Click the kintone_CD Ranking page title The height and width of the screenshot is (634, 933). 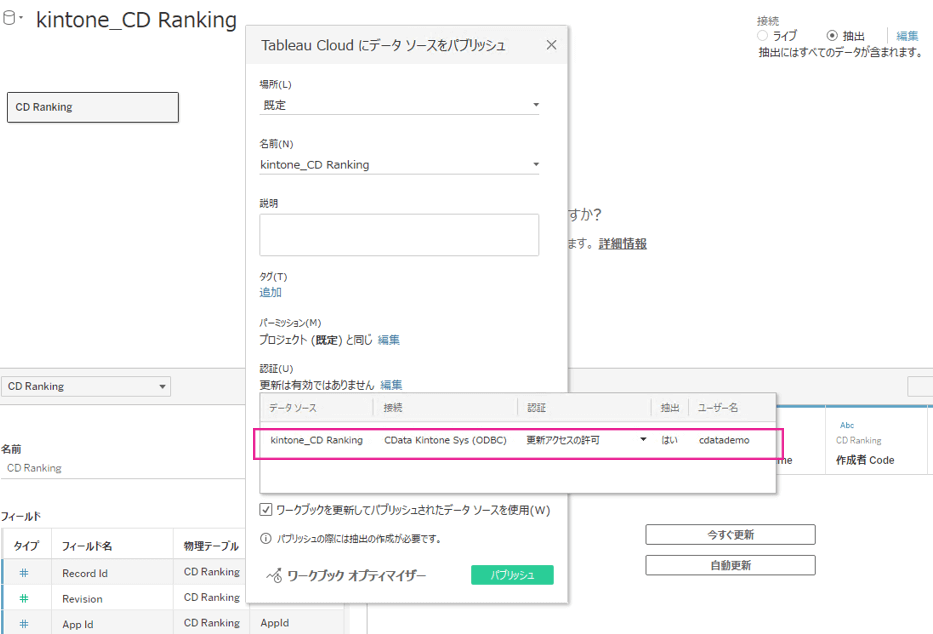tap(136, 20)
